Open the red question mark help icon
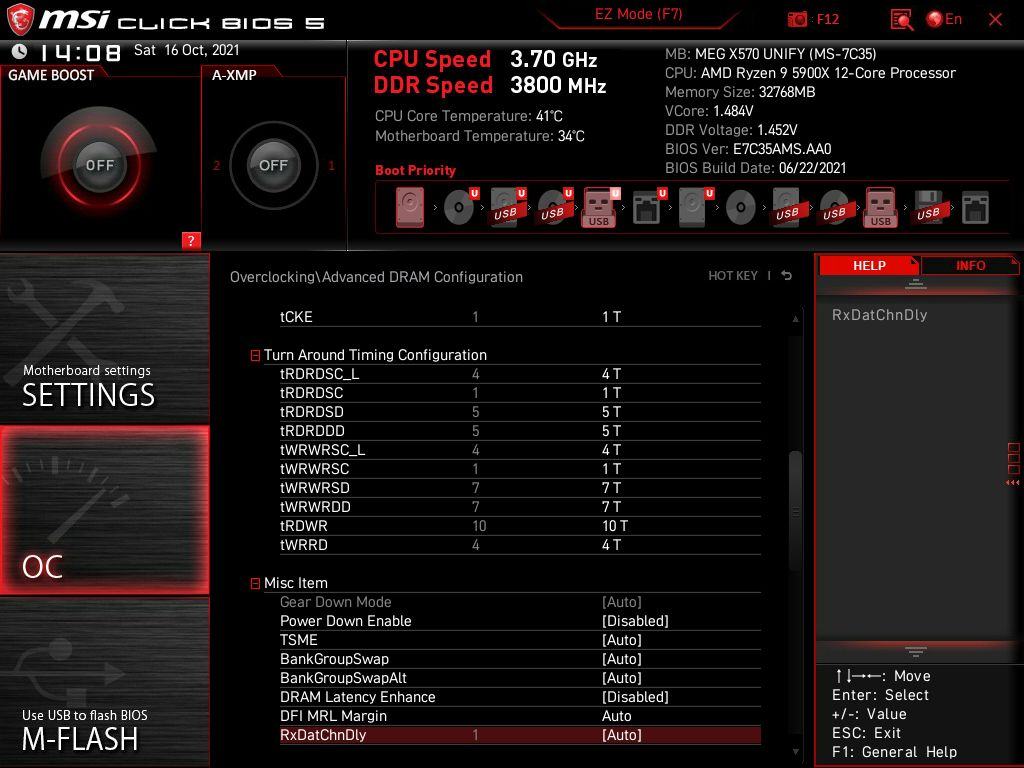1024x768 pixels. [x=191, y=240]
